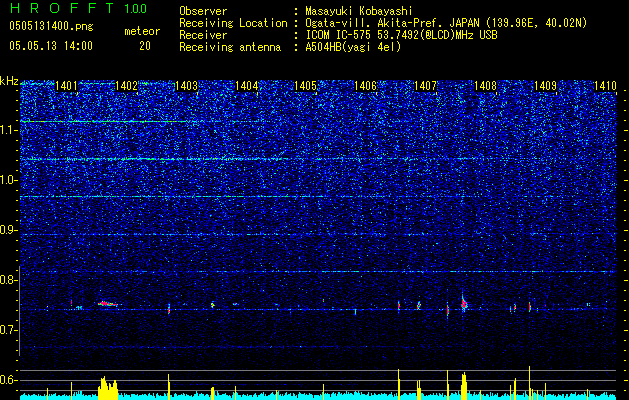Image resolution: width=629 pixels, height=400 pixels.
Task: Click the 1404 time marker
Action: [x=246, y=86]
